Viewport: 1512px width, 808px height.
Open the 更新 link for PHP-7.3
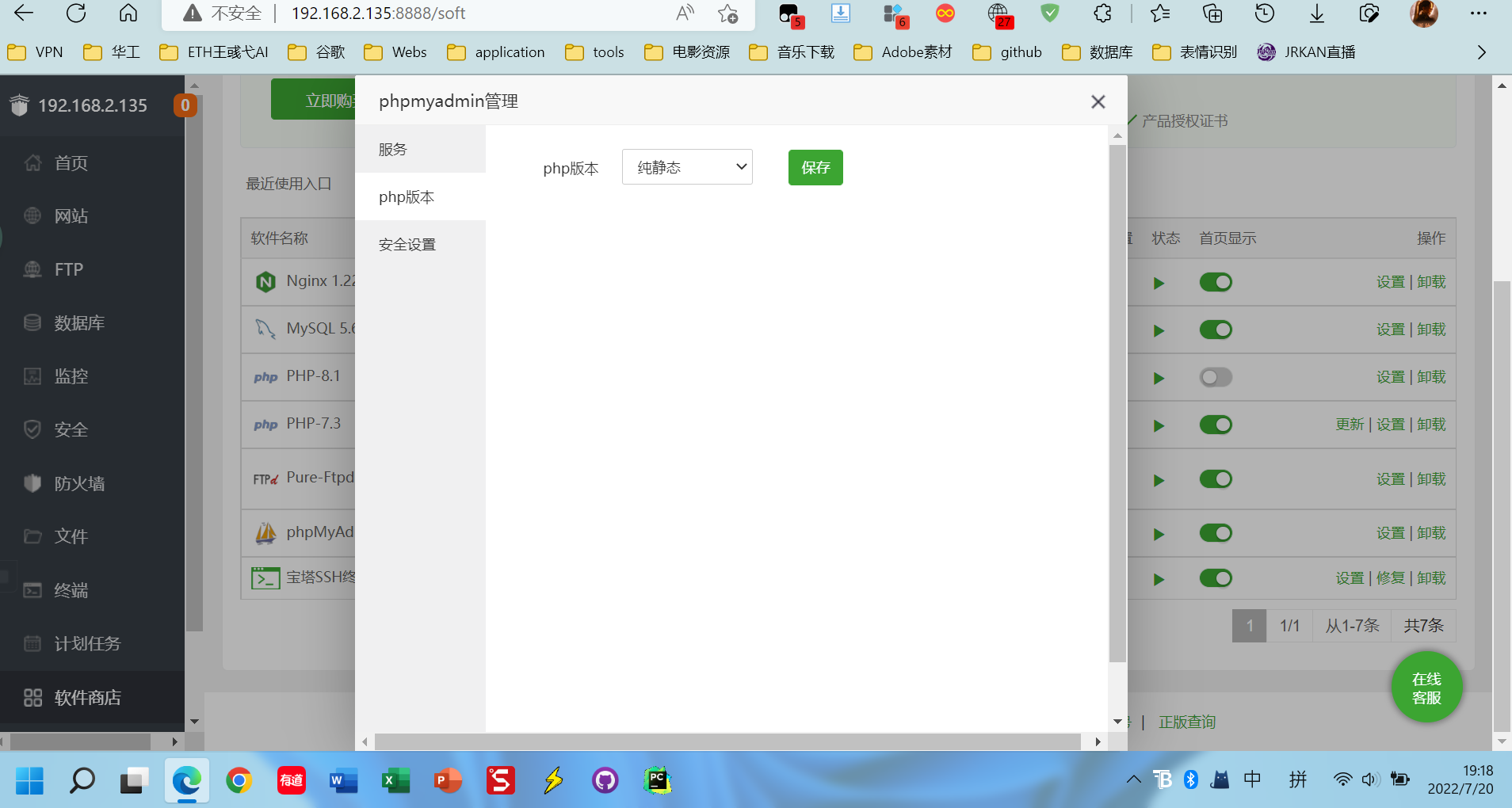tap(1349, 424)
